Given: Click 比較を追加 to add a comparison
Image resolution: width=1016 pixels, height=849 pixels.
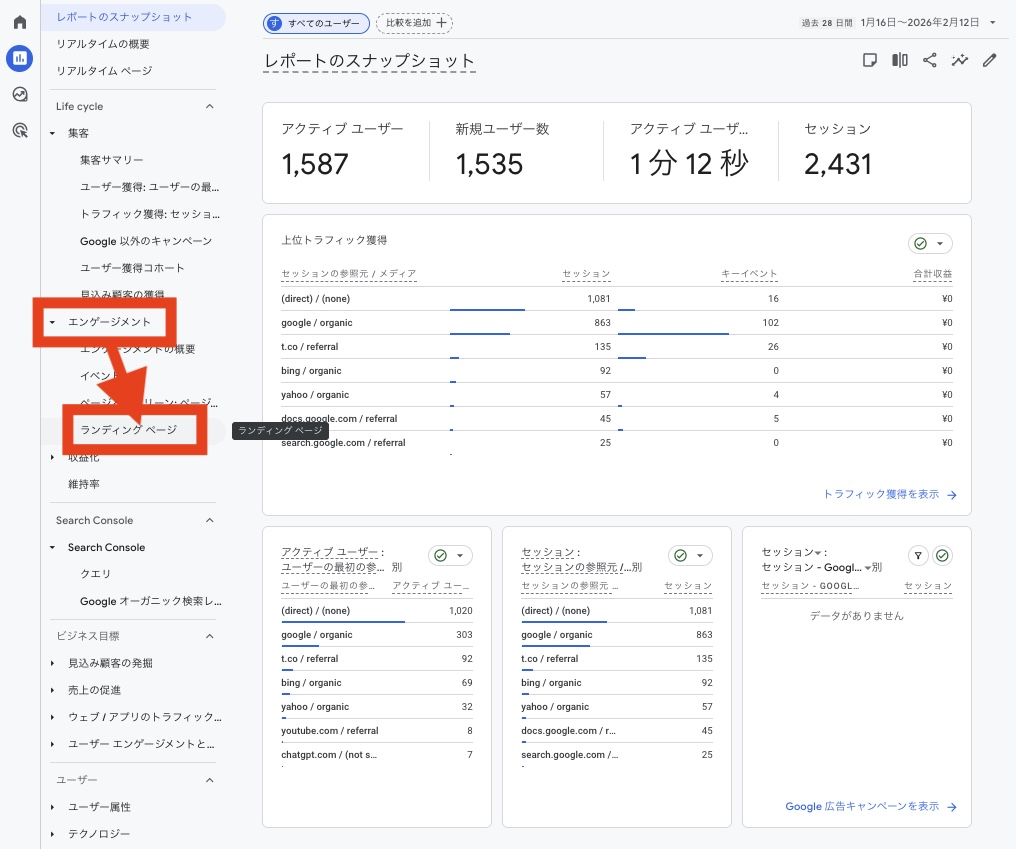Looking at the screenshot, I should [413, 21].
